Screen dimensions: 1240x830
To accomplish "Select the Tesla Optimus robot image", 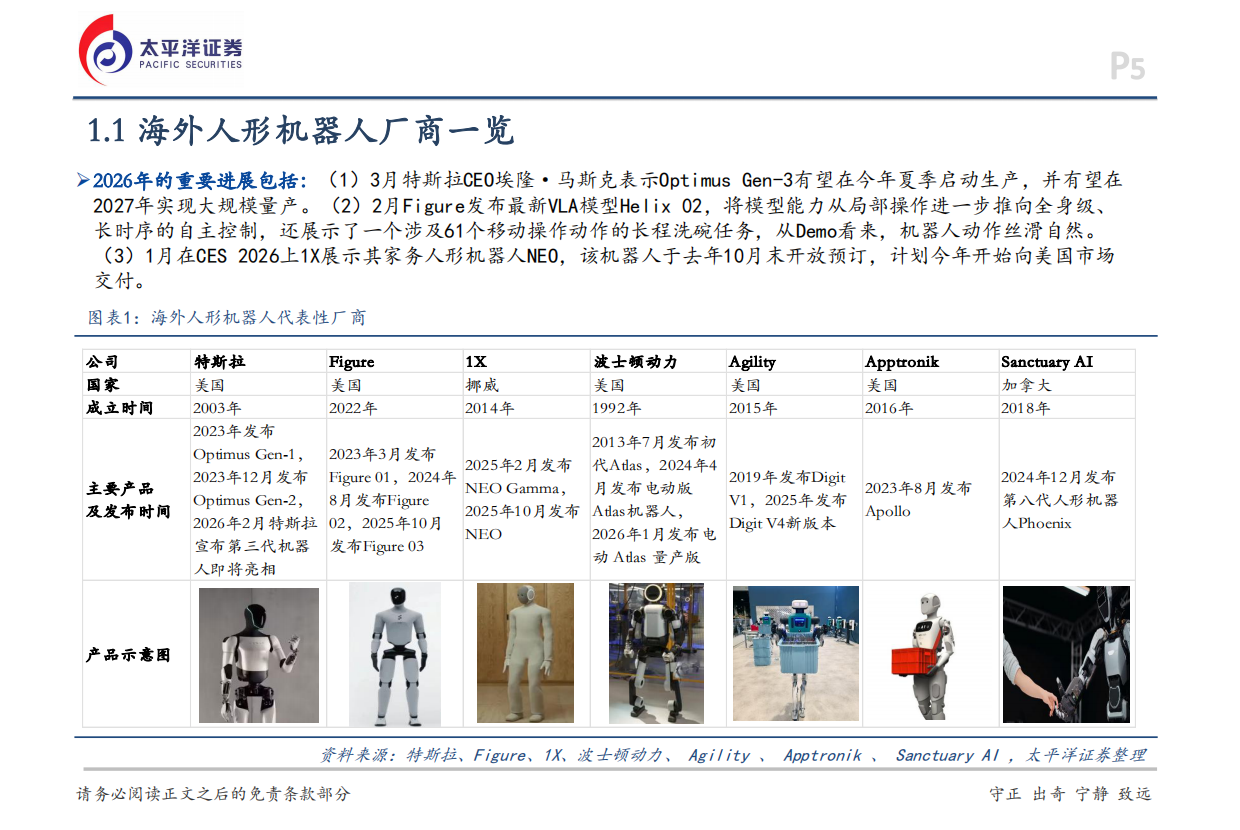I will click(258, 653).
